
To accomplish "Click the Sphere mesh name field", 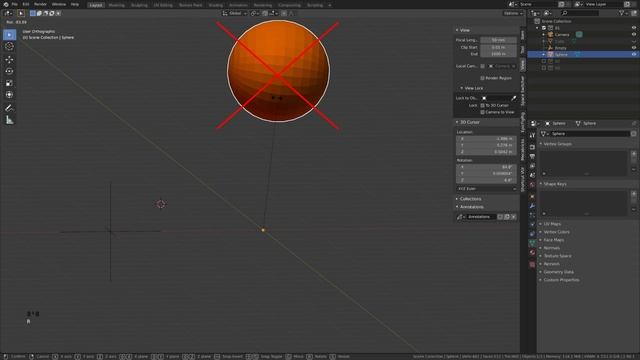I will tap(589, 134).
